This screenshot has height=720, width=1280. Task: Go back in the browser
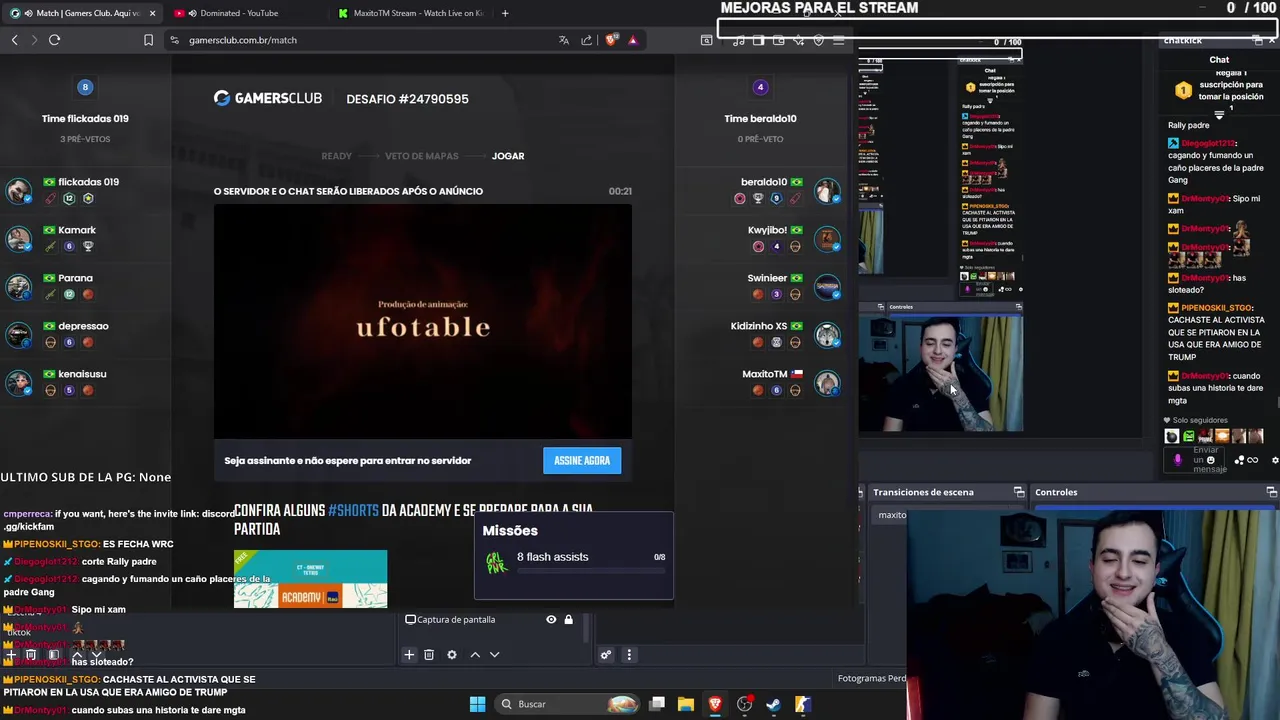(x=14, y=40)
